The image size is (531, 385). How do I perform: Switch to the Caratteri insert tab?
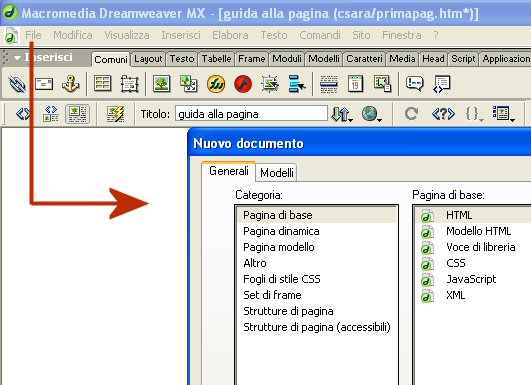364,59
